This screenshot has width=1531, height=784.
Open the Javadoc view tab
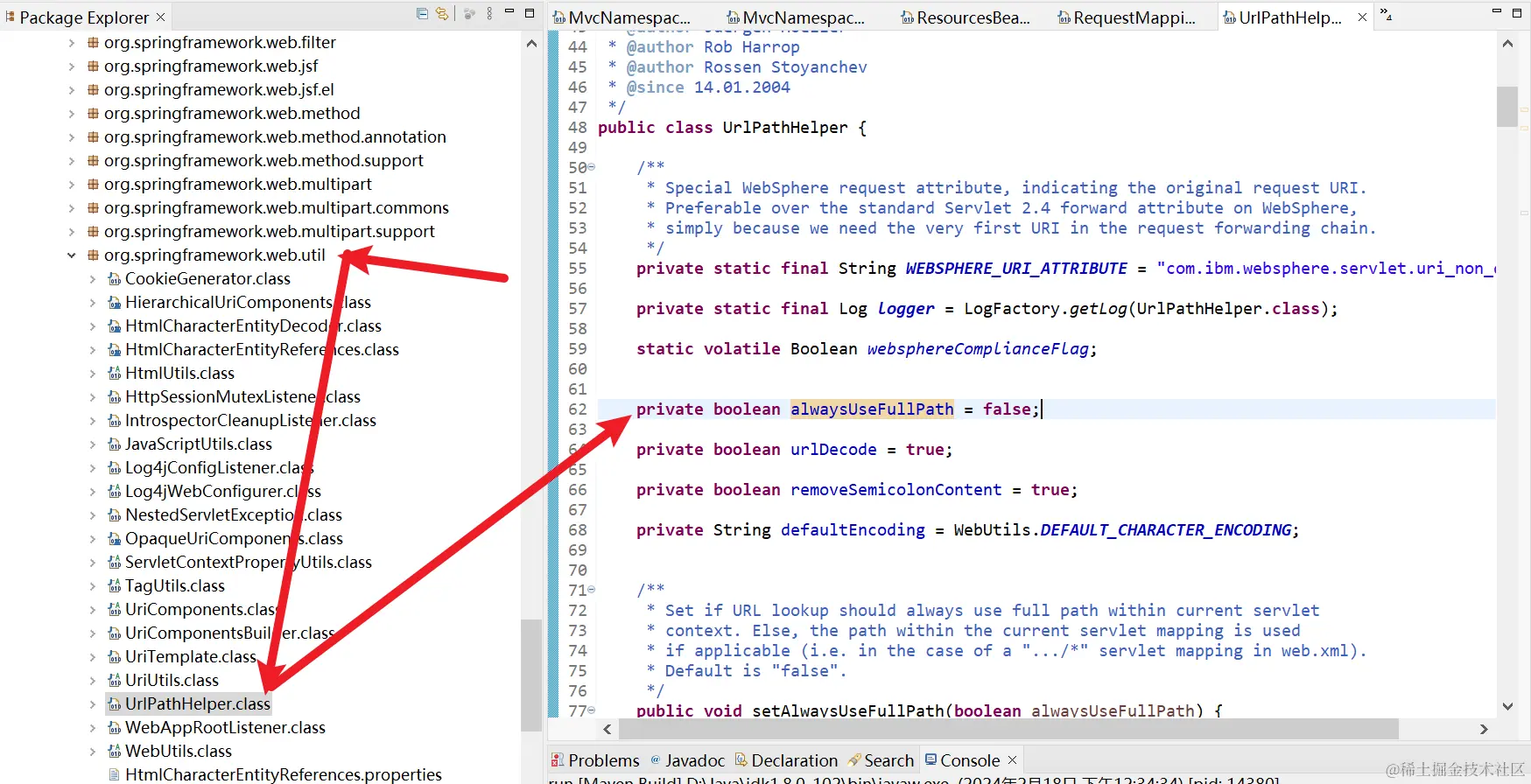pyautogui.click(x=688, y=760)
